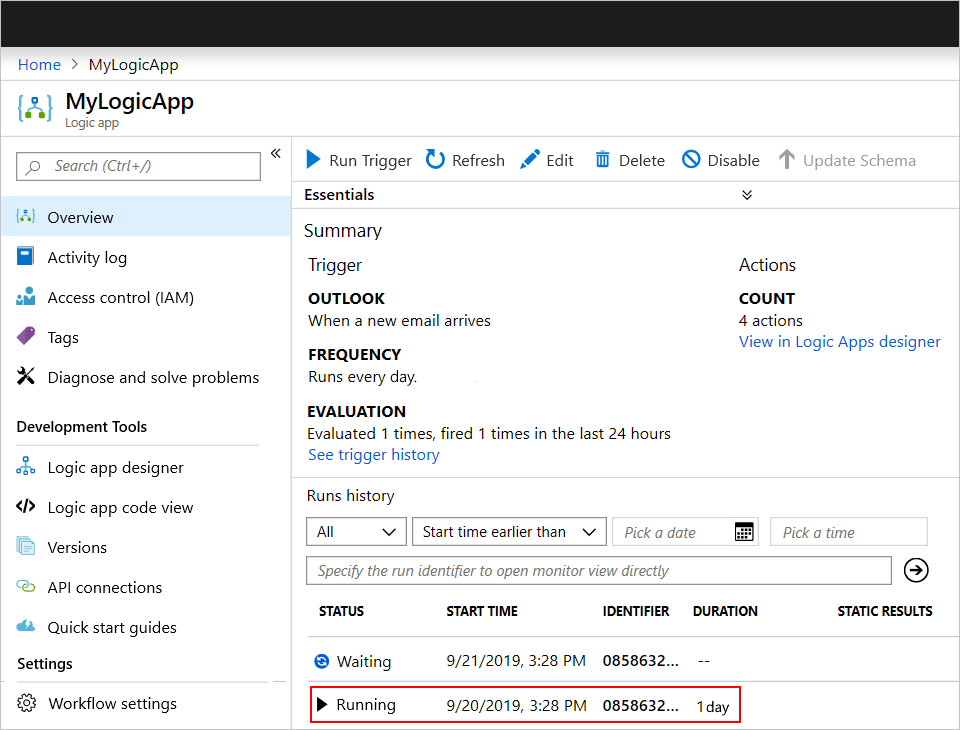Click the Disable prohibited-circle icon

pos(691,159)
